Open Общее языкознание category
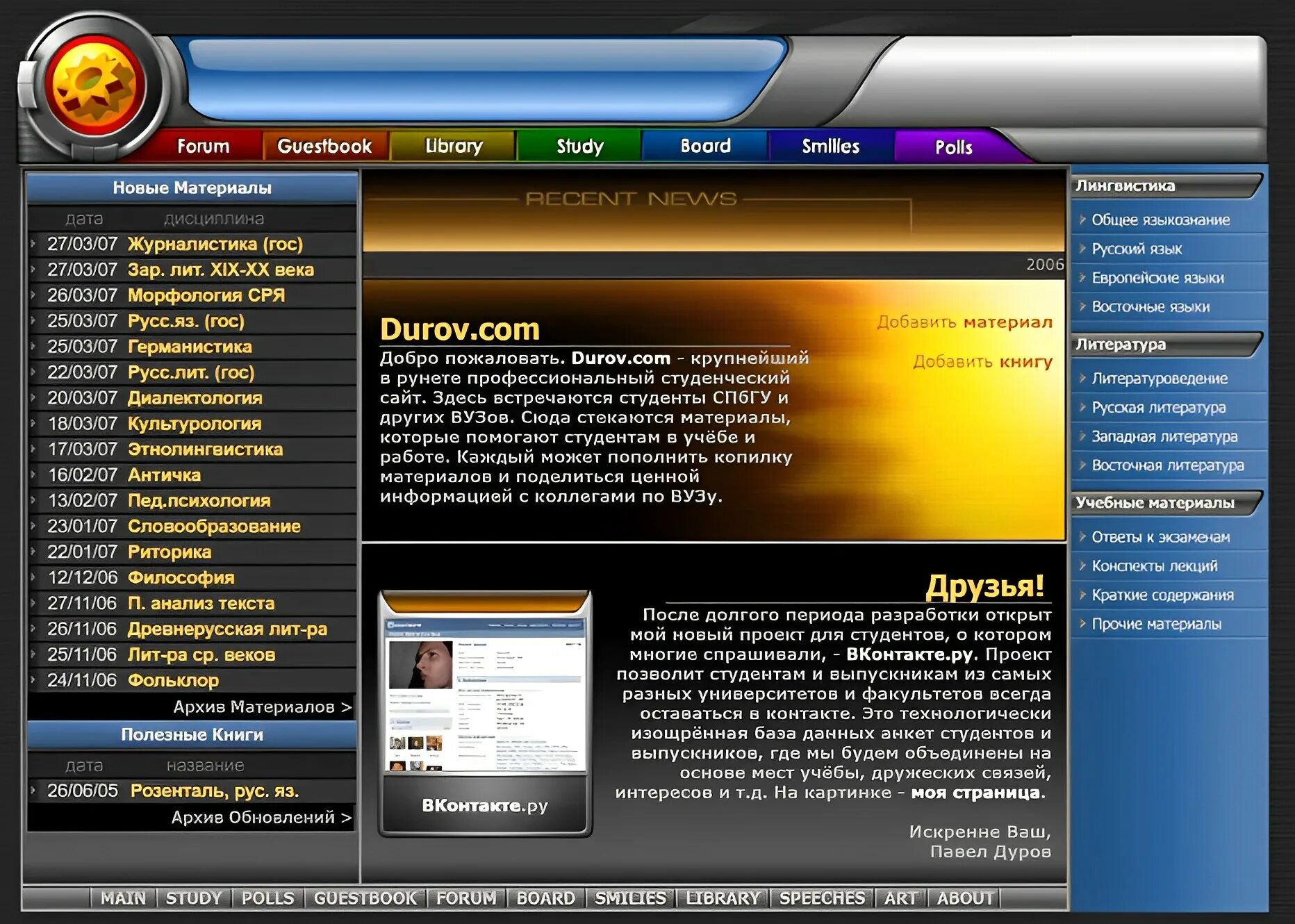The height and width of the screenshot is (924, 1295). pyautogui.click(x=1160, y=220)
